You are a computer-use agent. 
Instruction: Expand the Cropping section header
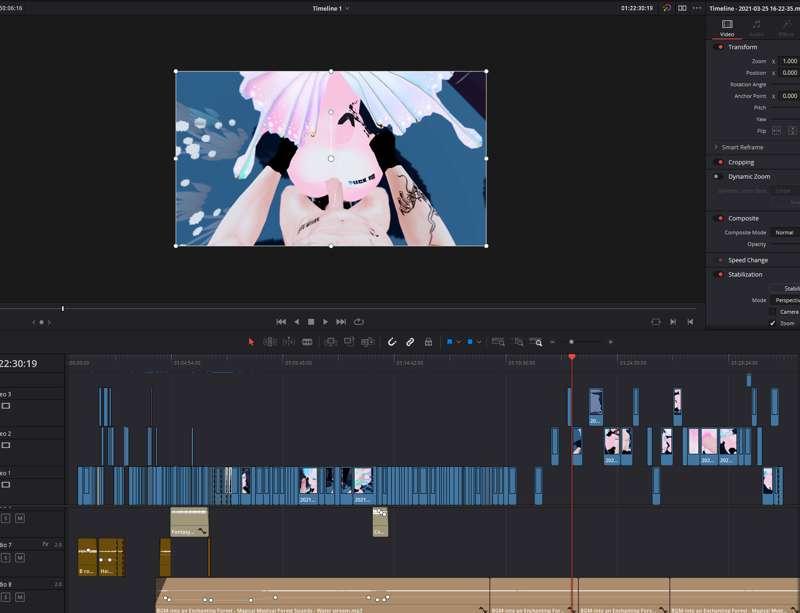pyautogui.click(x=741, y=162)
